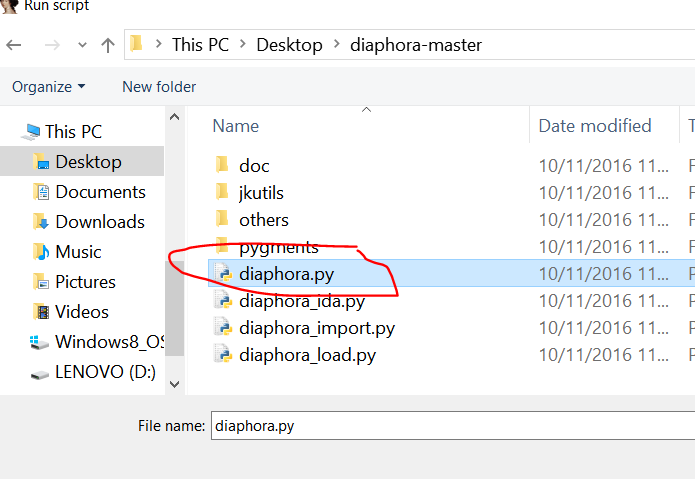Viewport: 695px width, 479px height.
Task: Click the jkutils folder icon
Action: (222, 193)
